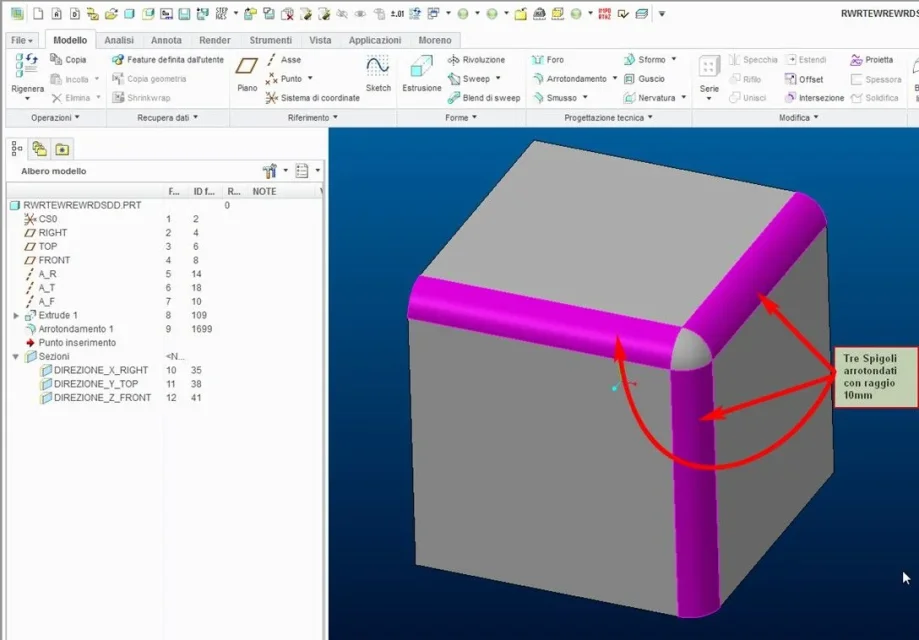Select the Sketch tool

[378, 73]
